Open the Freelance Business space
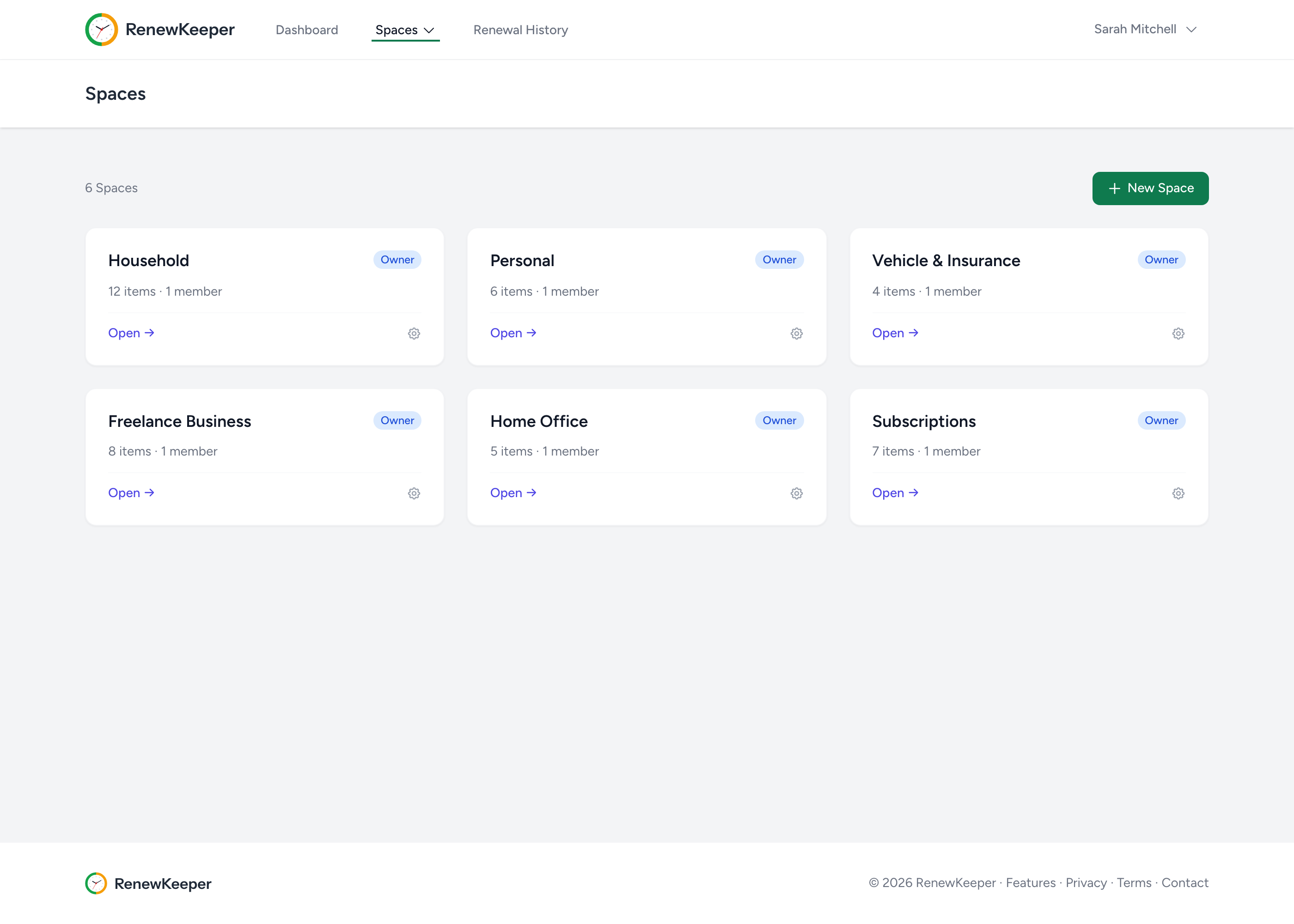1294x924 pixels. (x=131, y=493)
